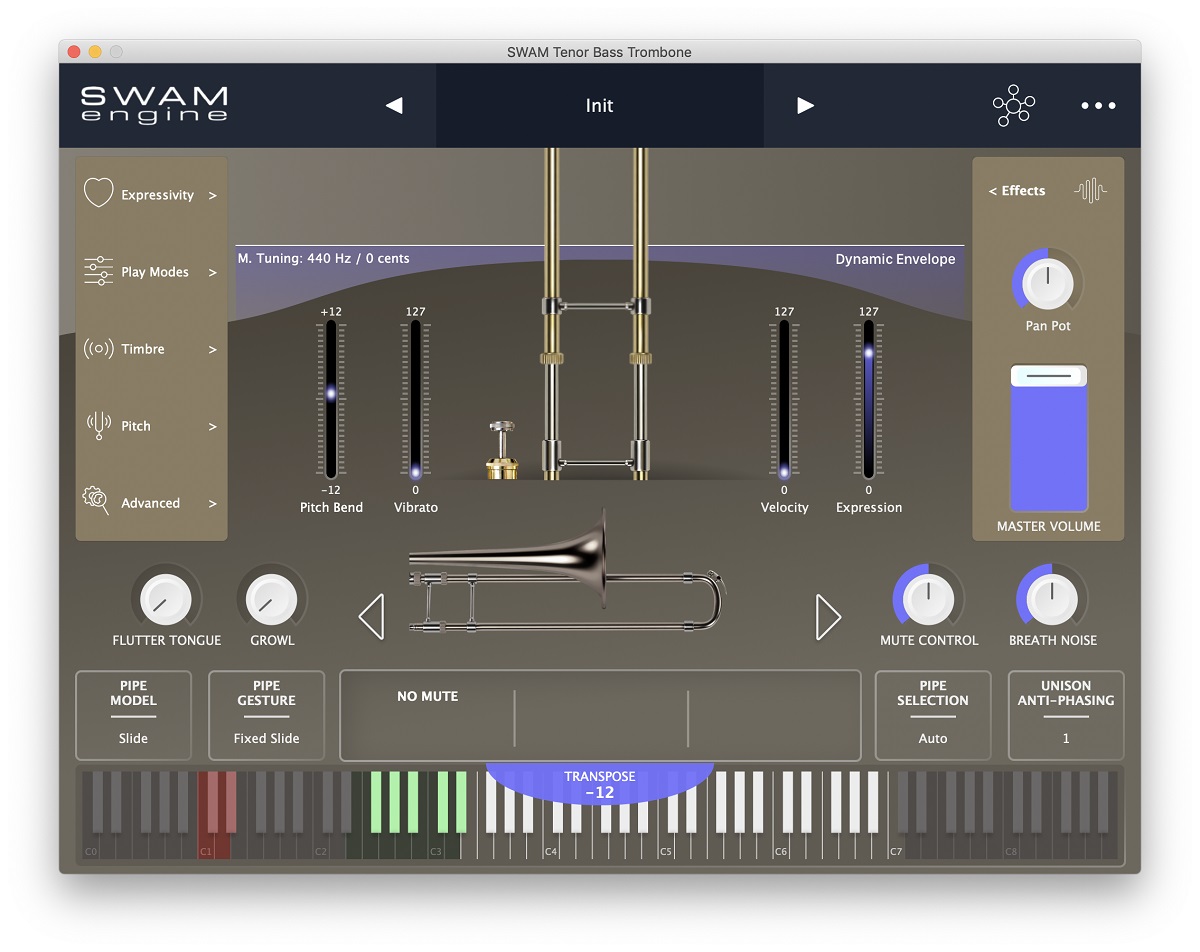Viewport: 1200px width, 952px height.
Task: Click the Init preset name
Action: (600, 106)
